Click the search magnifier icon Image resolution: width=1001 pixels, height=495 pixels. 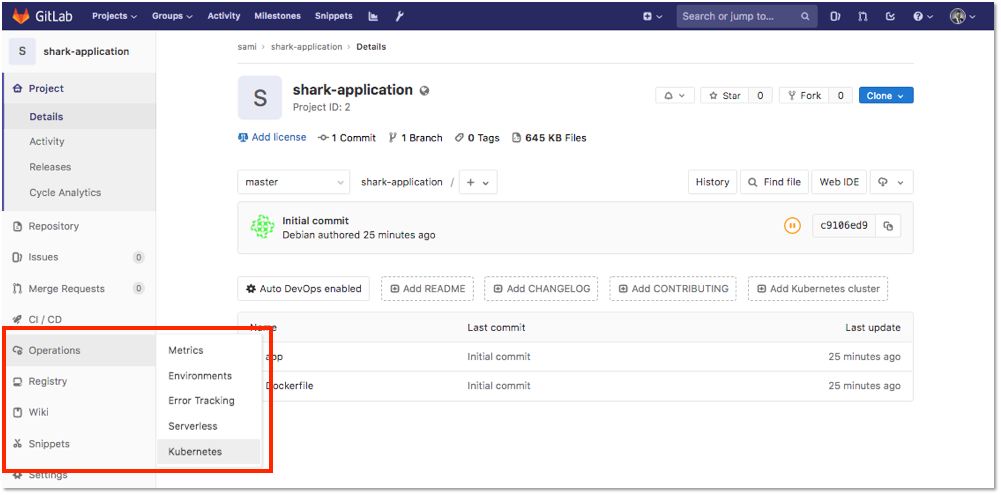tap(805, 17)
